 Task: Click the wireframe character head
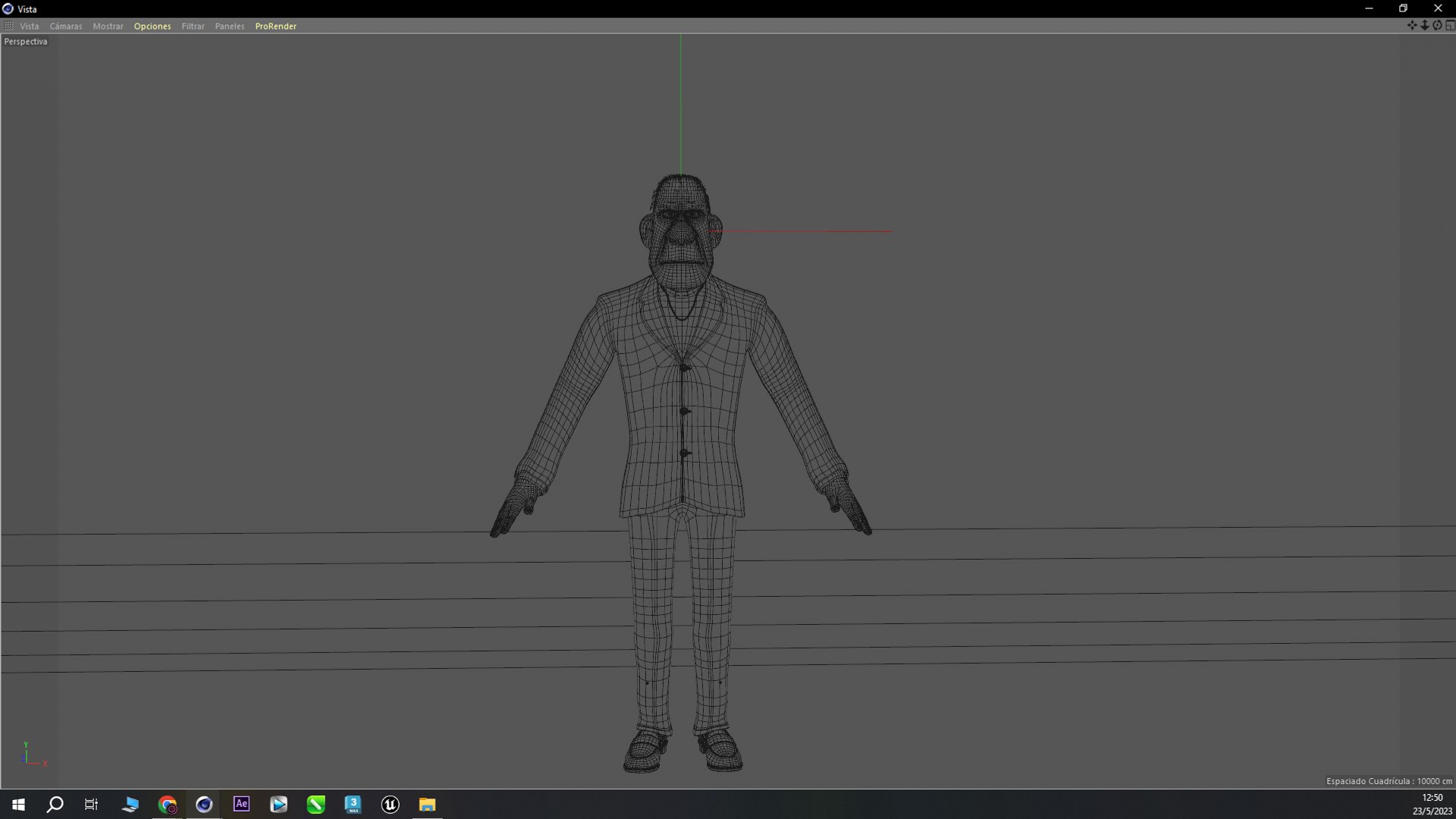point(681,231)
